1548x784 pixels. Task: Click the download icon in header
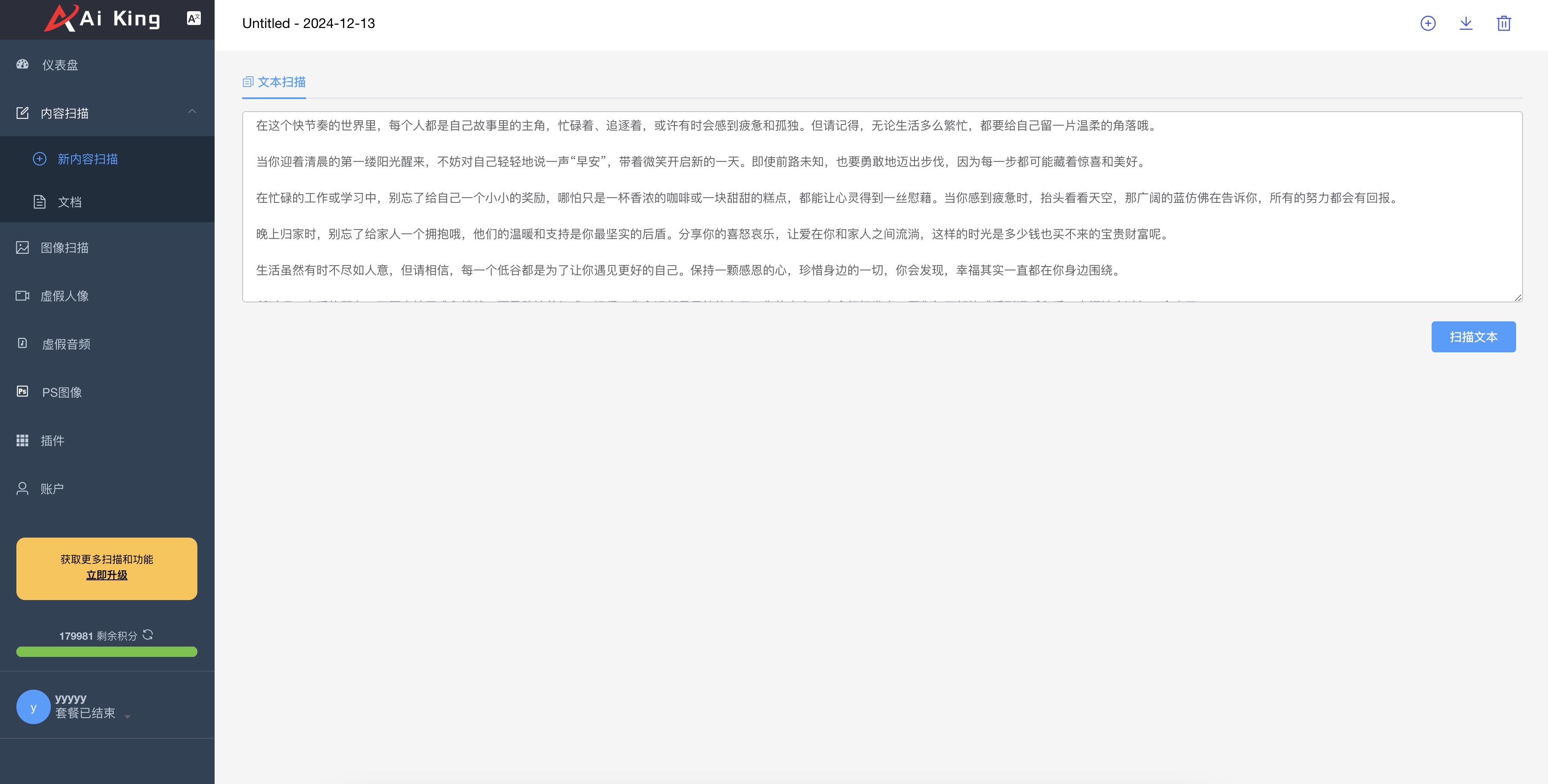1466,23
